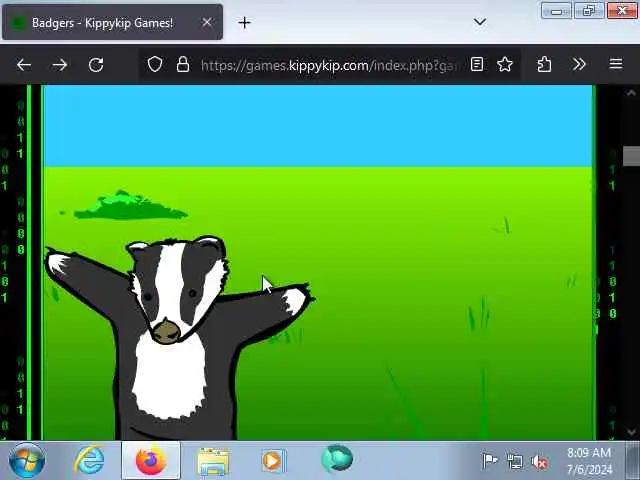
Task: Click the Show Desktop strip
Action: point(633,460)
